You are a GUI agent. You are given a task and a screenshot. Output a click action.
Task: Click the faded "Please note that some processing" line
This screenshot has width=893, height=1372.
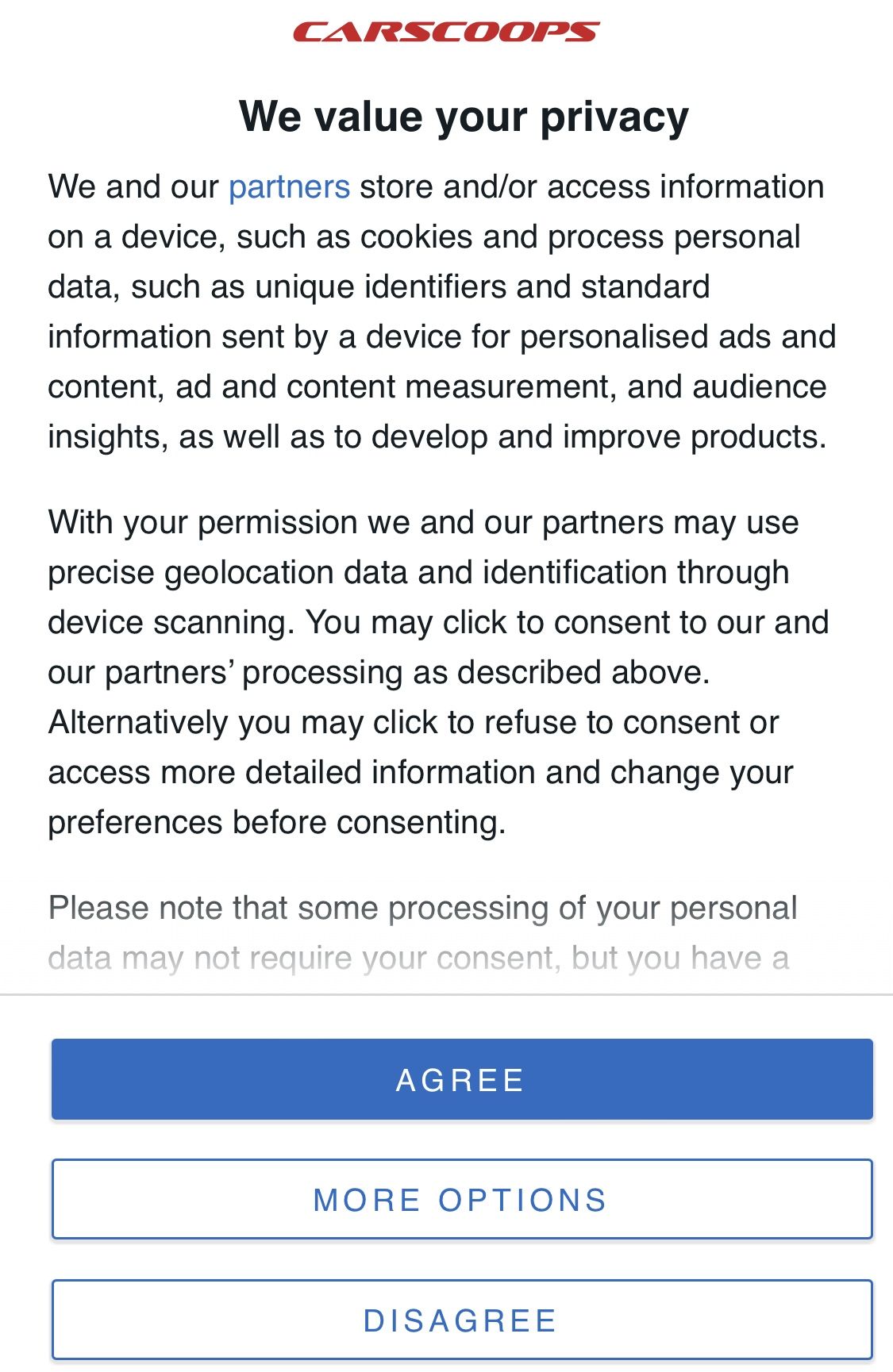point(422,908)
